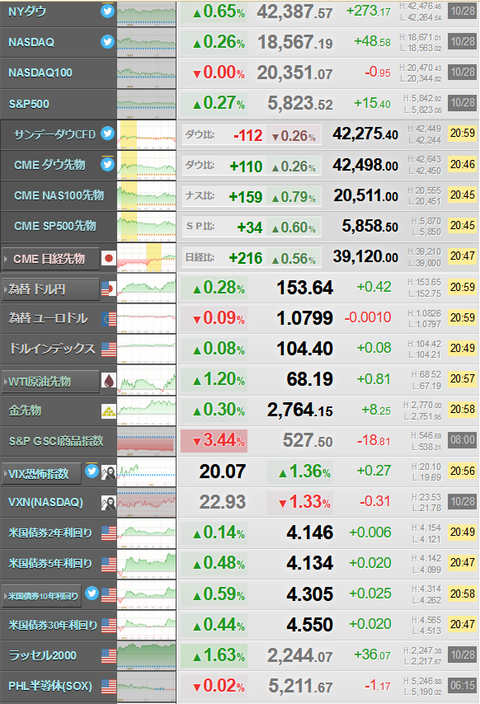Click the +159 ナス比 difference value

click(x=246, y=197)
